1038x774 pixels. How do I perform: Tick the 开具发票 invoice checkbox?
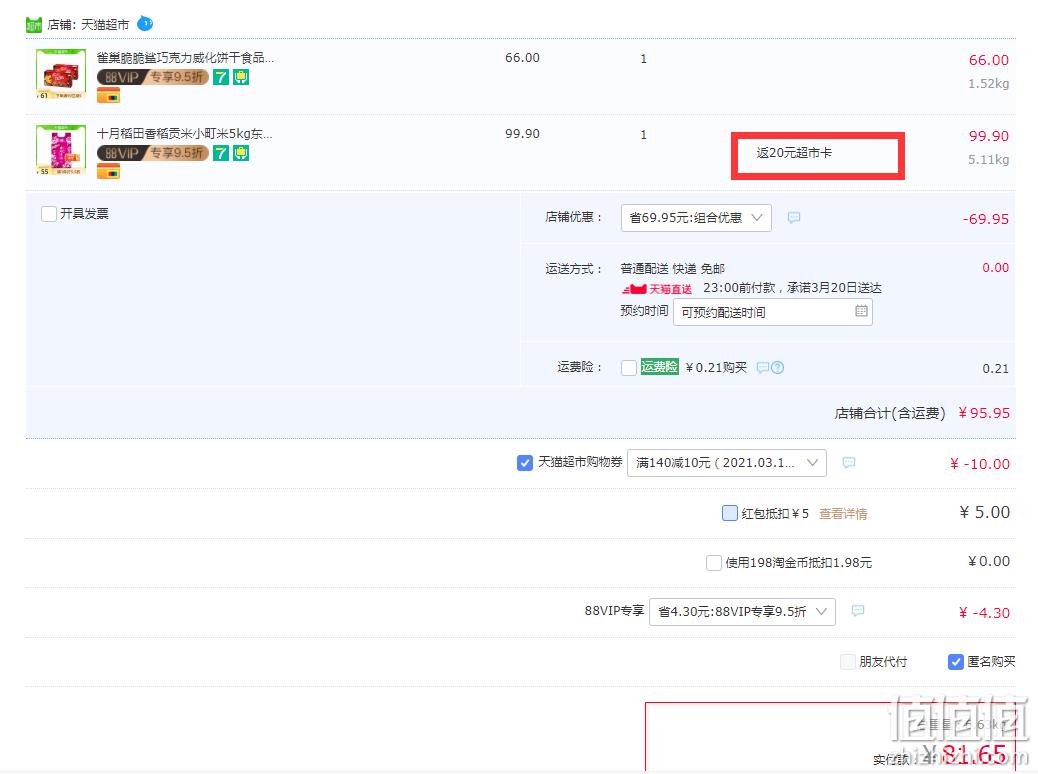click(48, 214)
